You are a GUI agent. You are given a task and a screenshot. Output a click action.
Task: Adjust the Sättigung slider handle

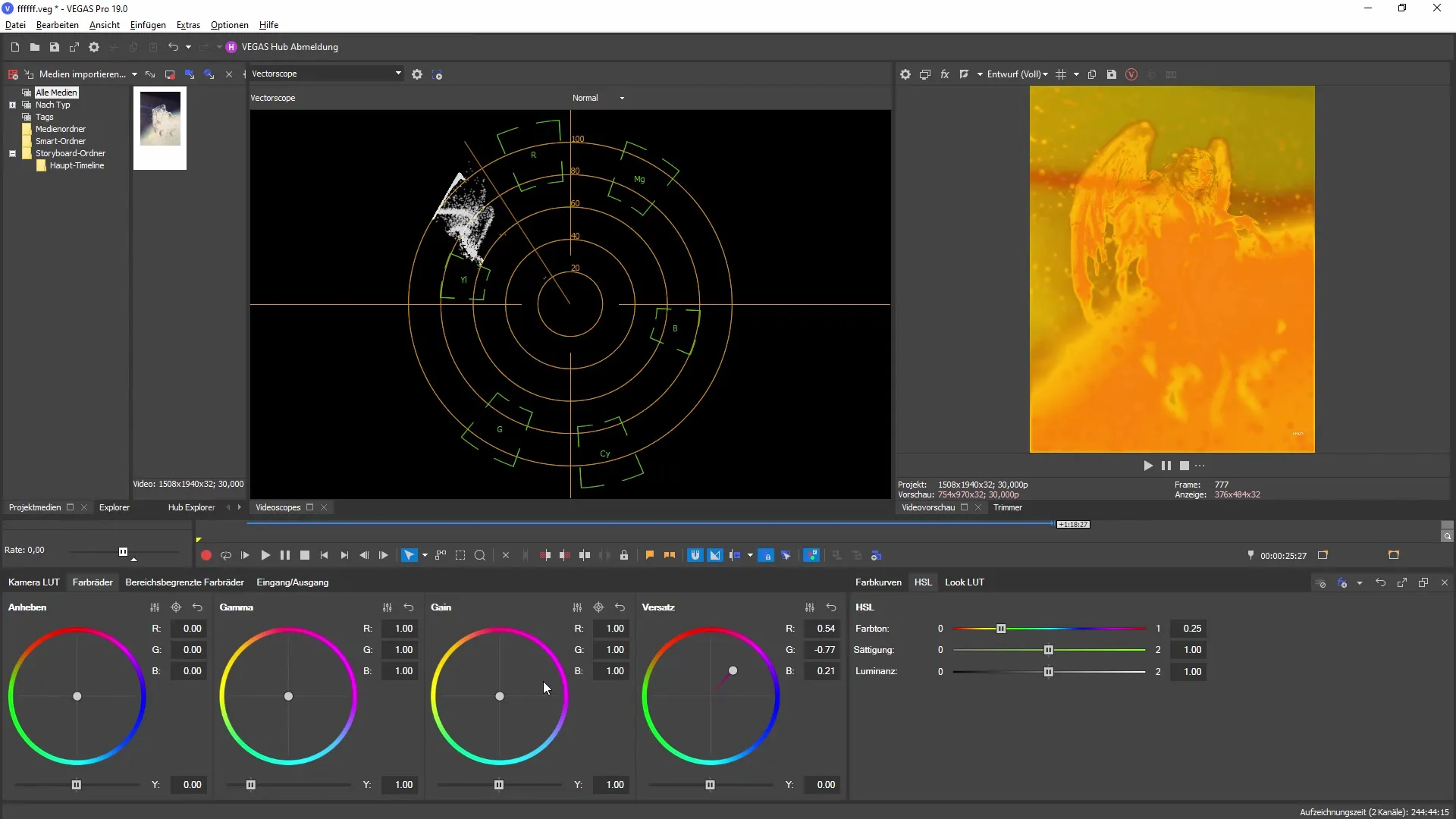[x=1049, y=650]
